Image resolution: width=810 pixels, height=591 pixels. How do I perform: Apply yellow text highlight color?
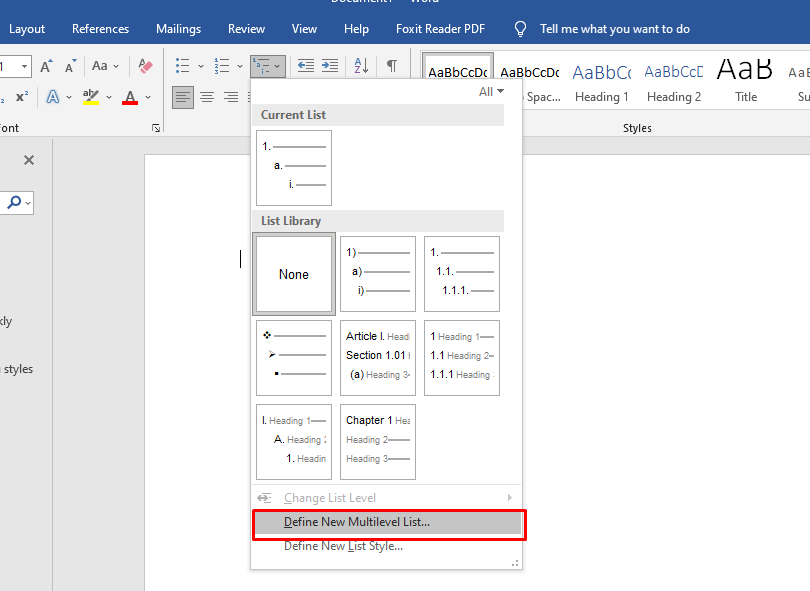(x=91, y=97)
